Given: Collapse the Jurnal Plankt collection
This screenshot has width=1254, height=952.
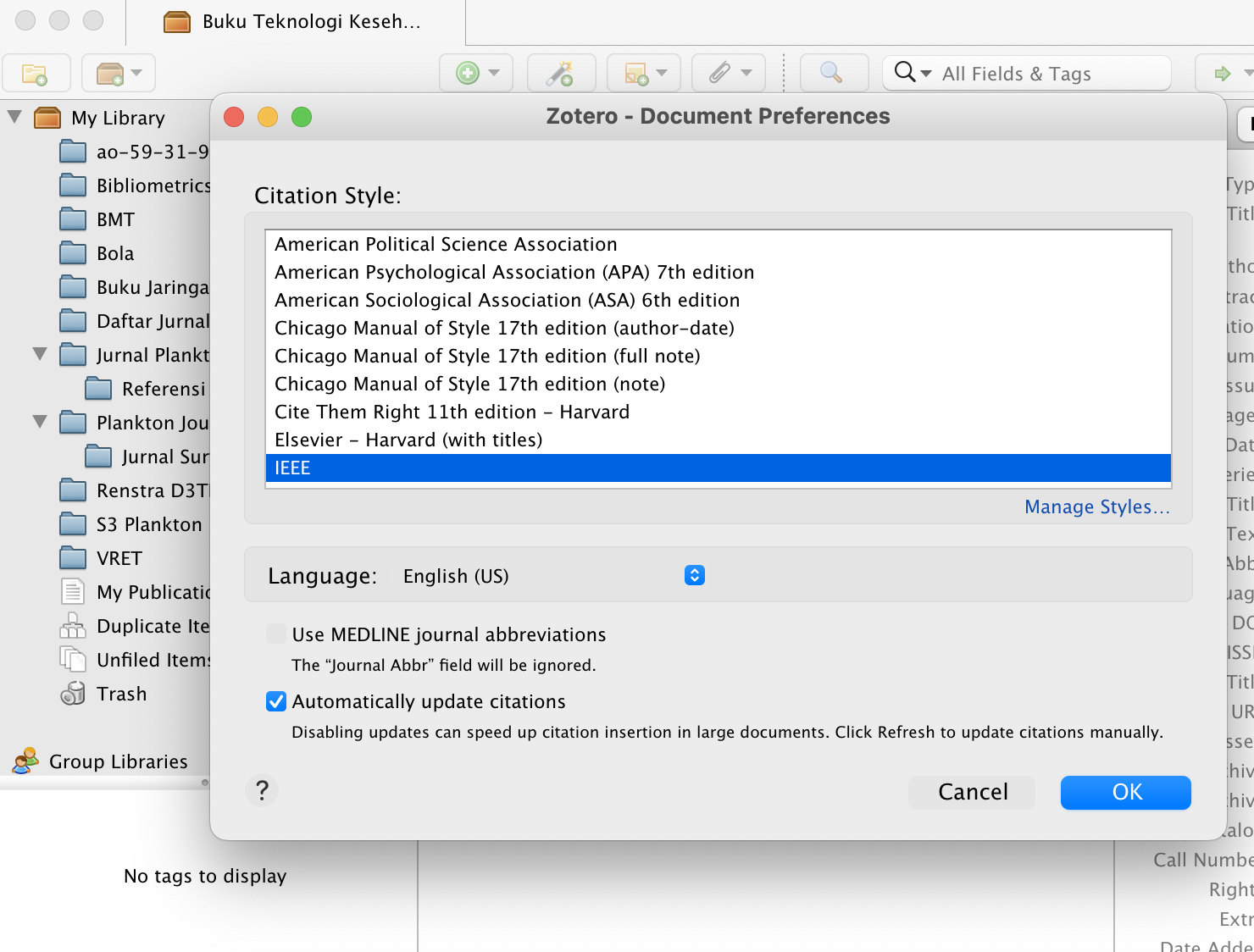Looking at the screenshot, I should [40, 354].
